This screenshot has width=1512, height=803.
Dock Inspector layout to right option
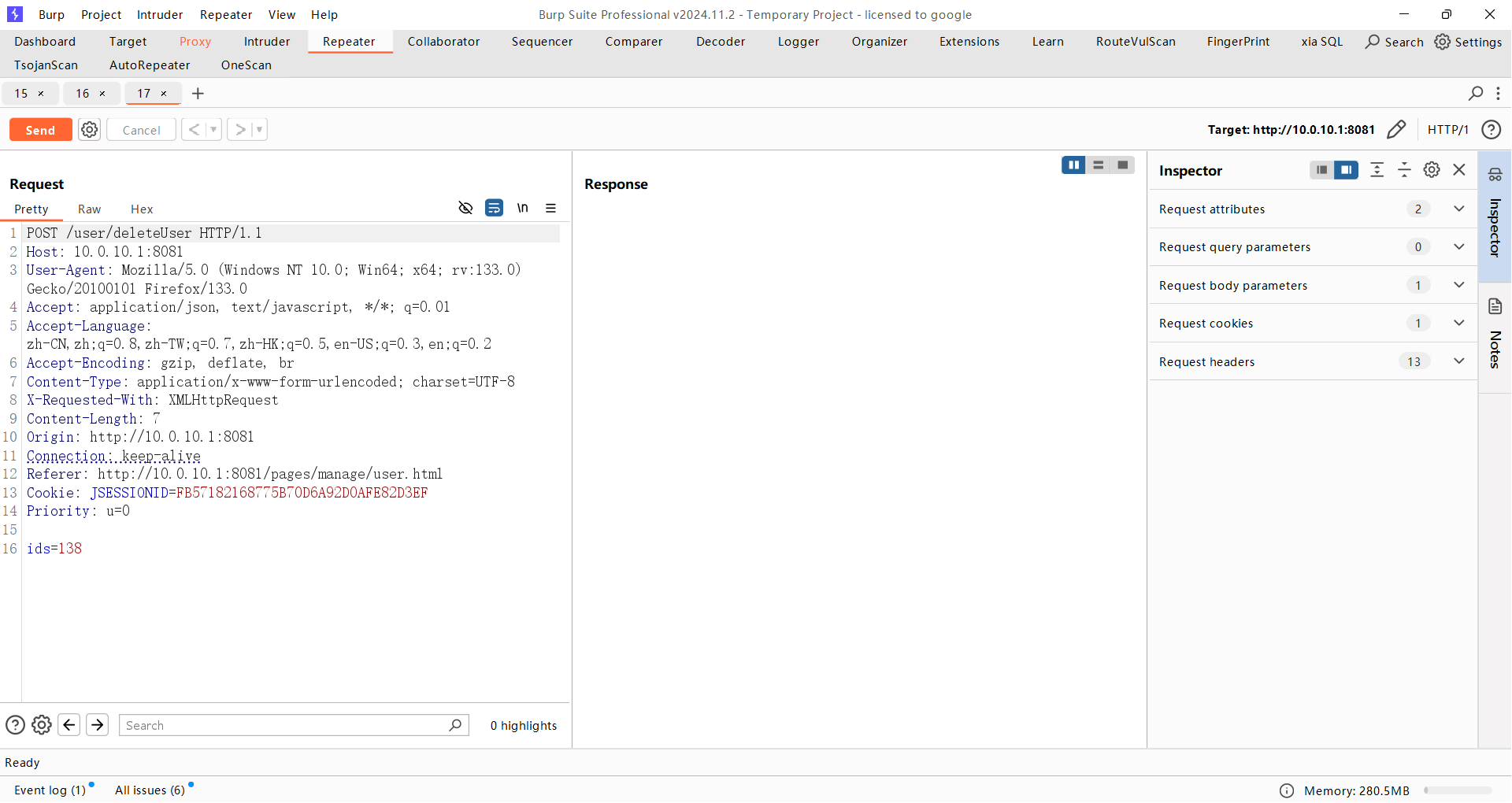point(1347,170)
